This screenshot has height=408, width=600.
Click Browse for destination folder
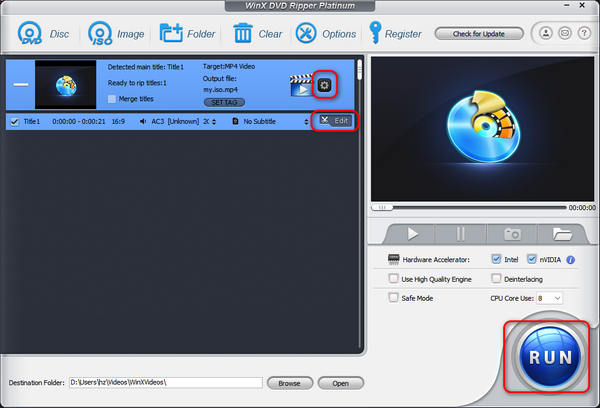[289, 383]
